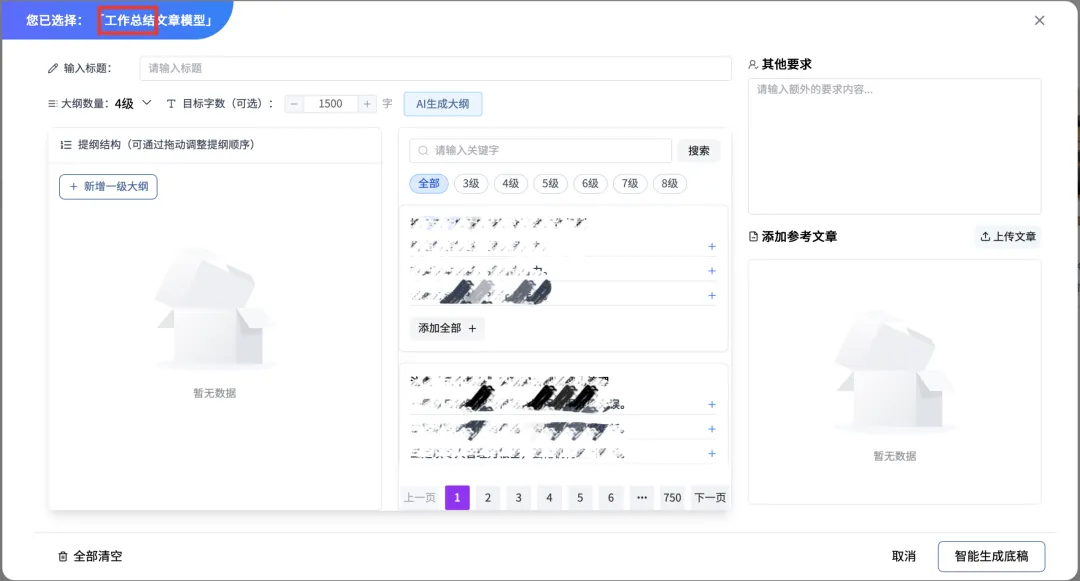Click the 工作总结文章模型 selected model label
The image size is (1080, 581).
click(156, 21)
